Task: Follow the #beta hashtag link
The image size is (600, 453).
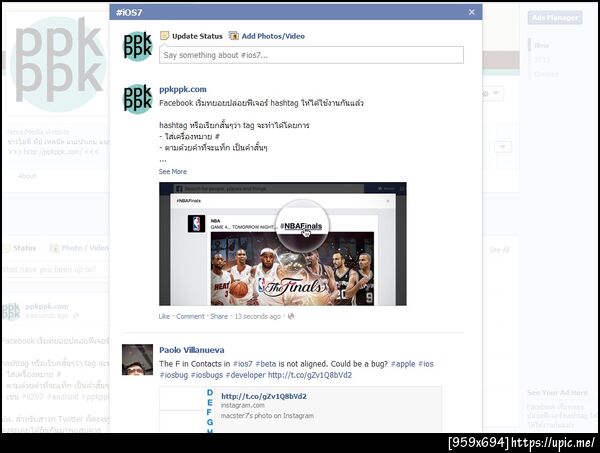Action: coord(266,364)
